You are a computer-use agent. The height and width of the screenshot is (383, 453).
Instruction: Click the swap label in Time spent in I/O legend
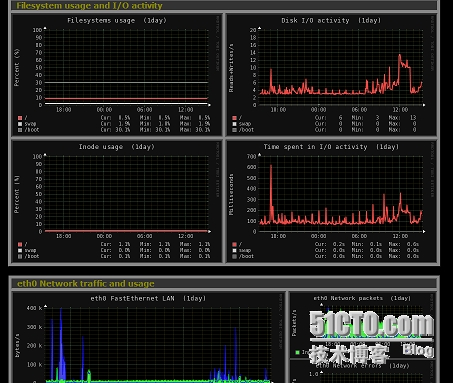245,250
